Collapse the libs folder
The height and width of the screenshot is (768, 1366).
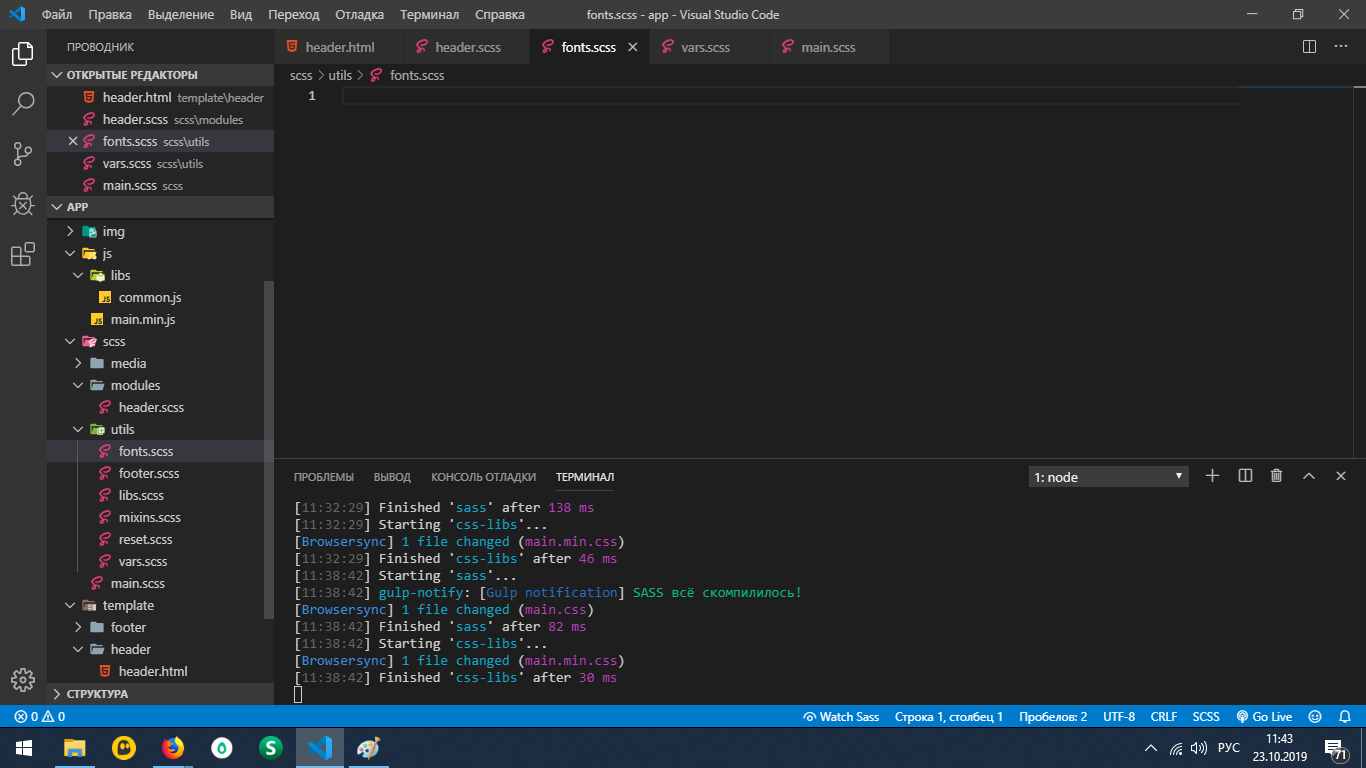(x=78, y=275)
